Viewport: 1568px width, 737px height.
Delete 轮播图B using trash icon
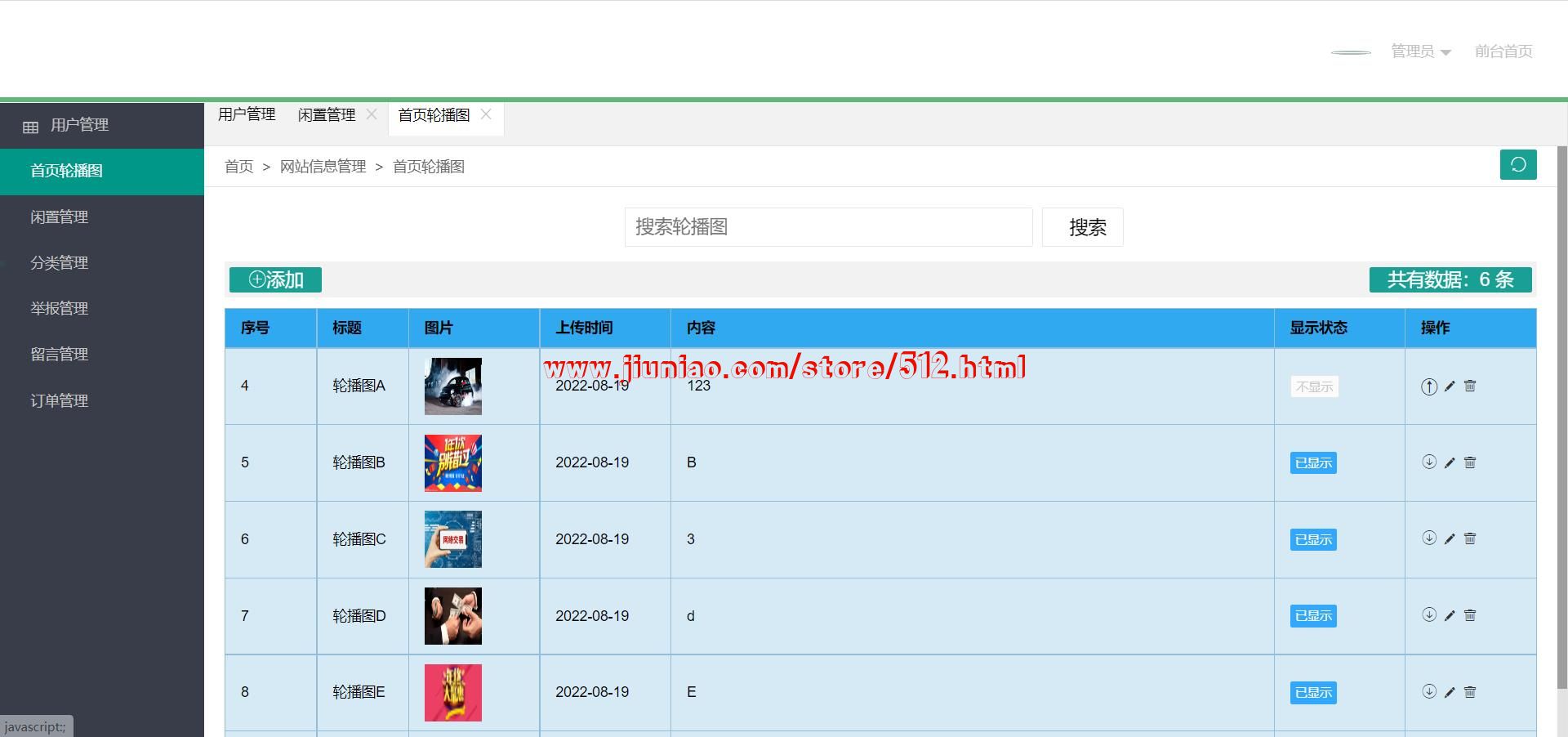pyautogui.click(x=1470, y=462)
